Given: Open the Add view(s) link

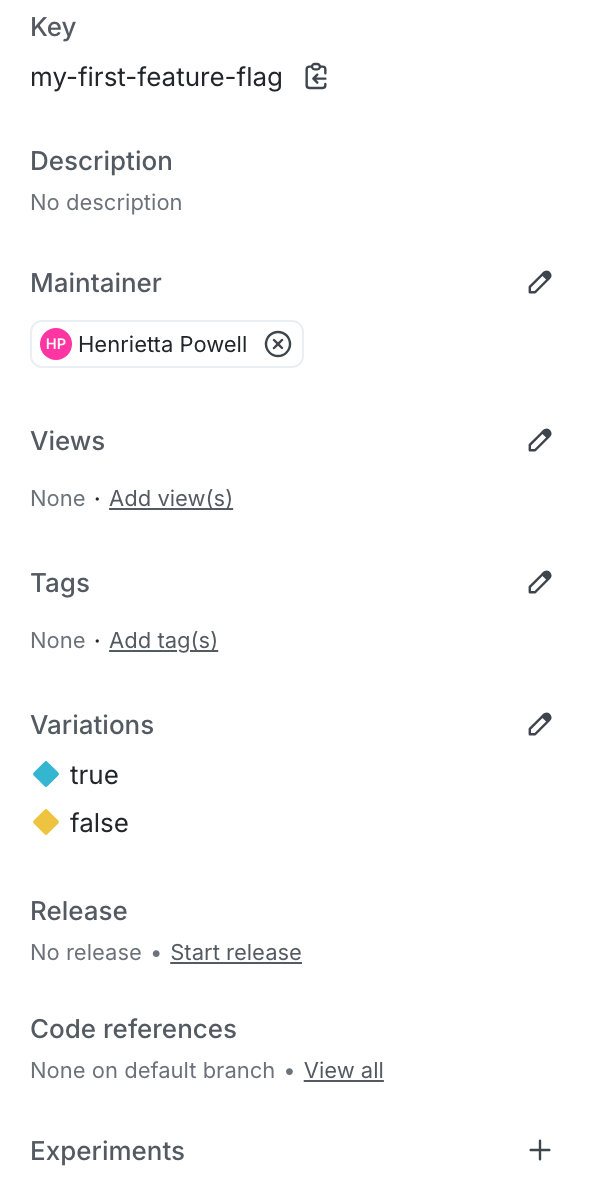Looking at the screenshot, I should (171, 498).
